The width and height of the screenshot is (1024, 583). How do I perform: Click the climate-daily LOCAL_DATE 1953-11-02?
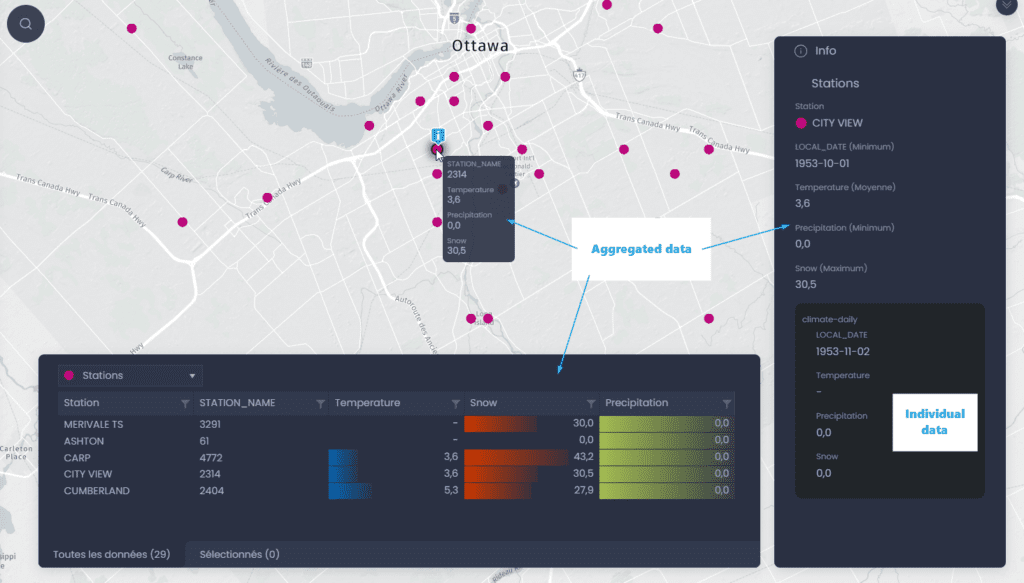842,351
